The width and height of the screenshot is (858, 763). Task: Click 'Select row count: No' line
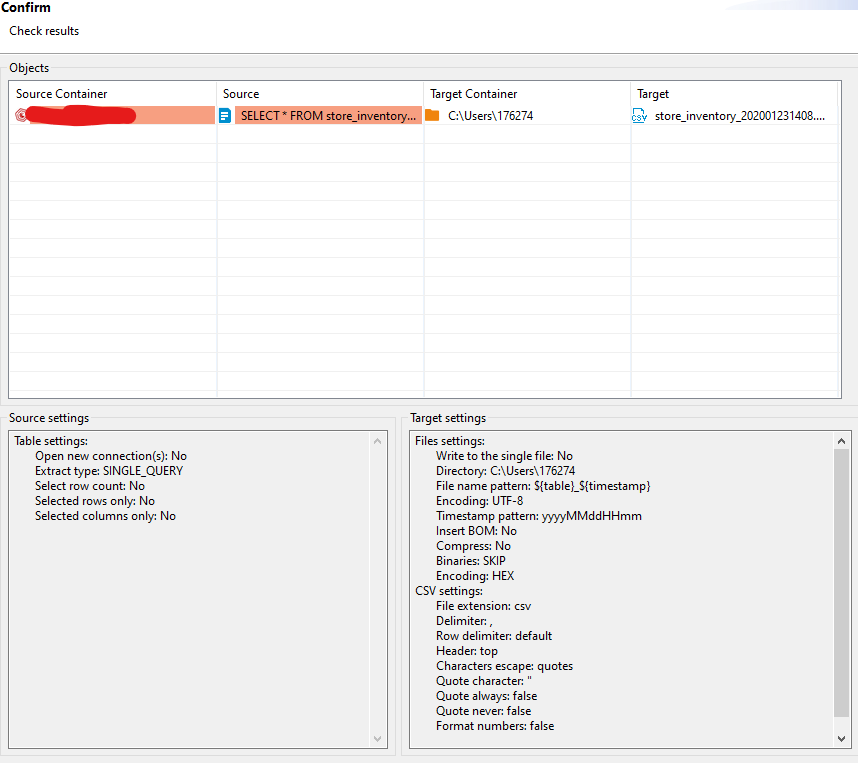click(90, 486)
